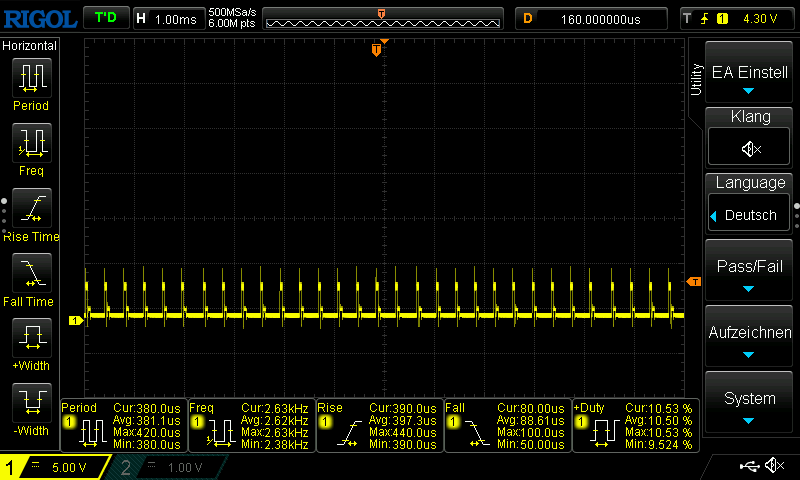
Task: Click the 160.000000us delay readout field
Action: [x=591, y=19]
